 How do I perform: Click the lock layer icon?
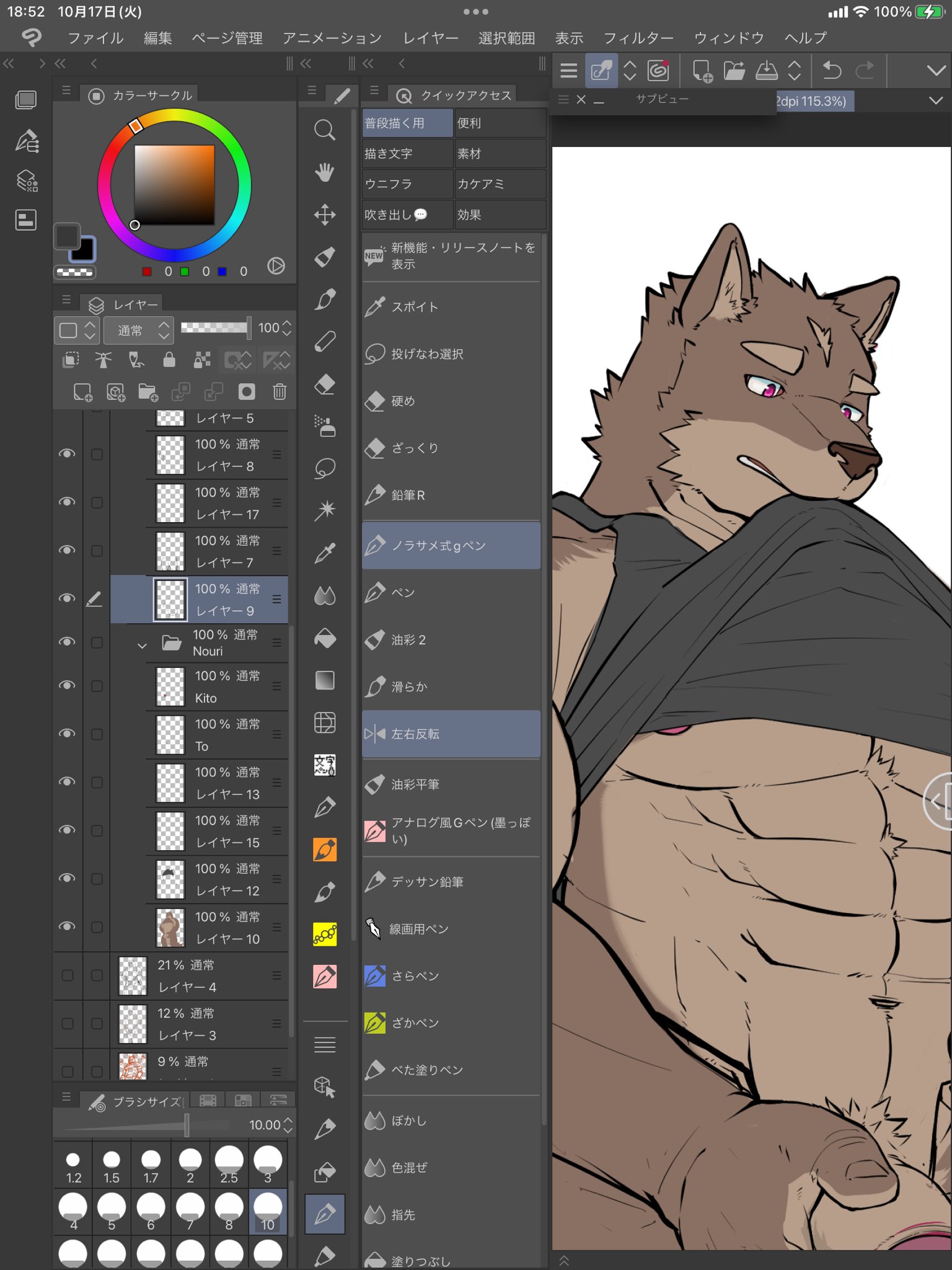pyautogui.click(x=169, y=360)
